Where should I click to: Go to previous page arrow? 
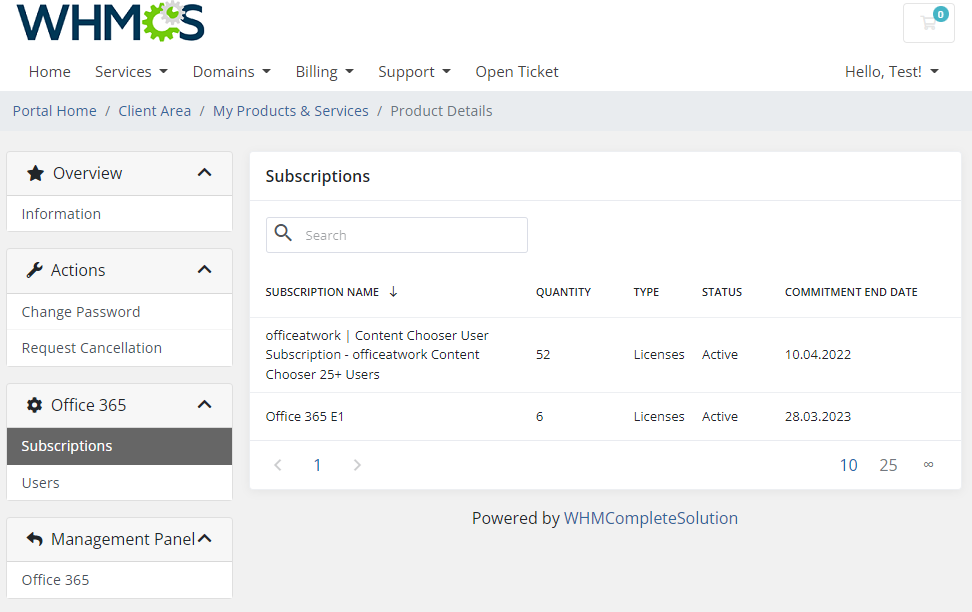pos(278,465)
